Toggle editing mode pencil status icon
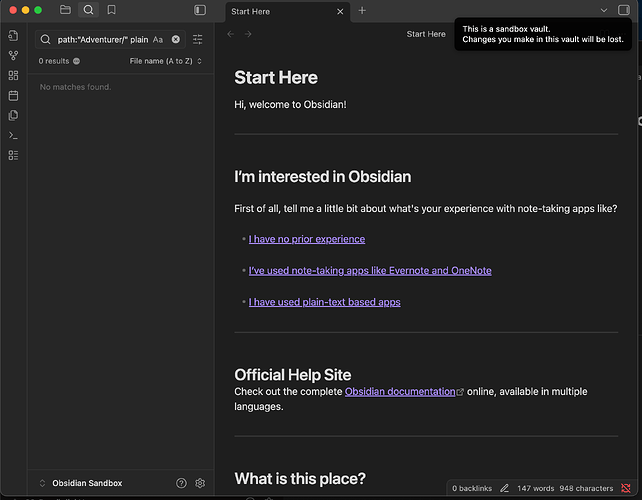This screenshot has height=500, width=642. click(x=504, y=488)
